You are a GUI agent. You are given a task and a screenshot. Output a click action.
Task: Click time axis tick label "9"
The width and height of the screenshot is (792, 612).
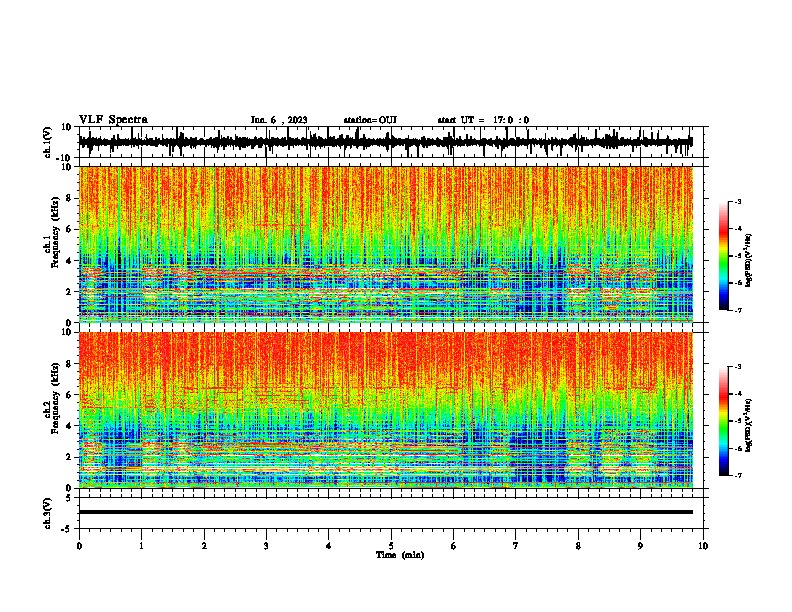640,546
